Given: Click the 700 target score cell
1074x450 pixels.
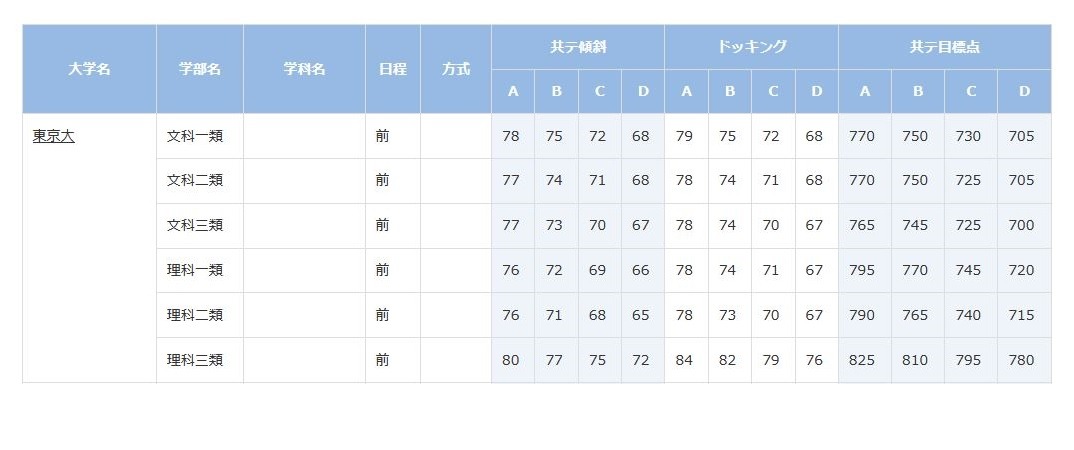Looking at the screenshot, I should click(1022, 226).
